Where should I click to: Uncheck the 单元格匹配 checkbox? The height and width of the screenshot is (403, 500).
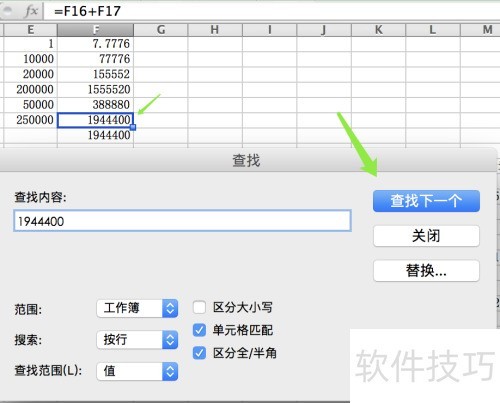199,330
